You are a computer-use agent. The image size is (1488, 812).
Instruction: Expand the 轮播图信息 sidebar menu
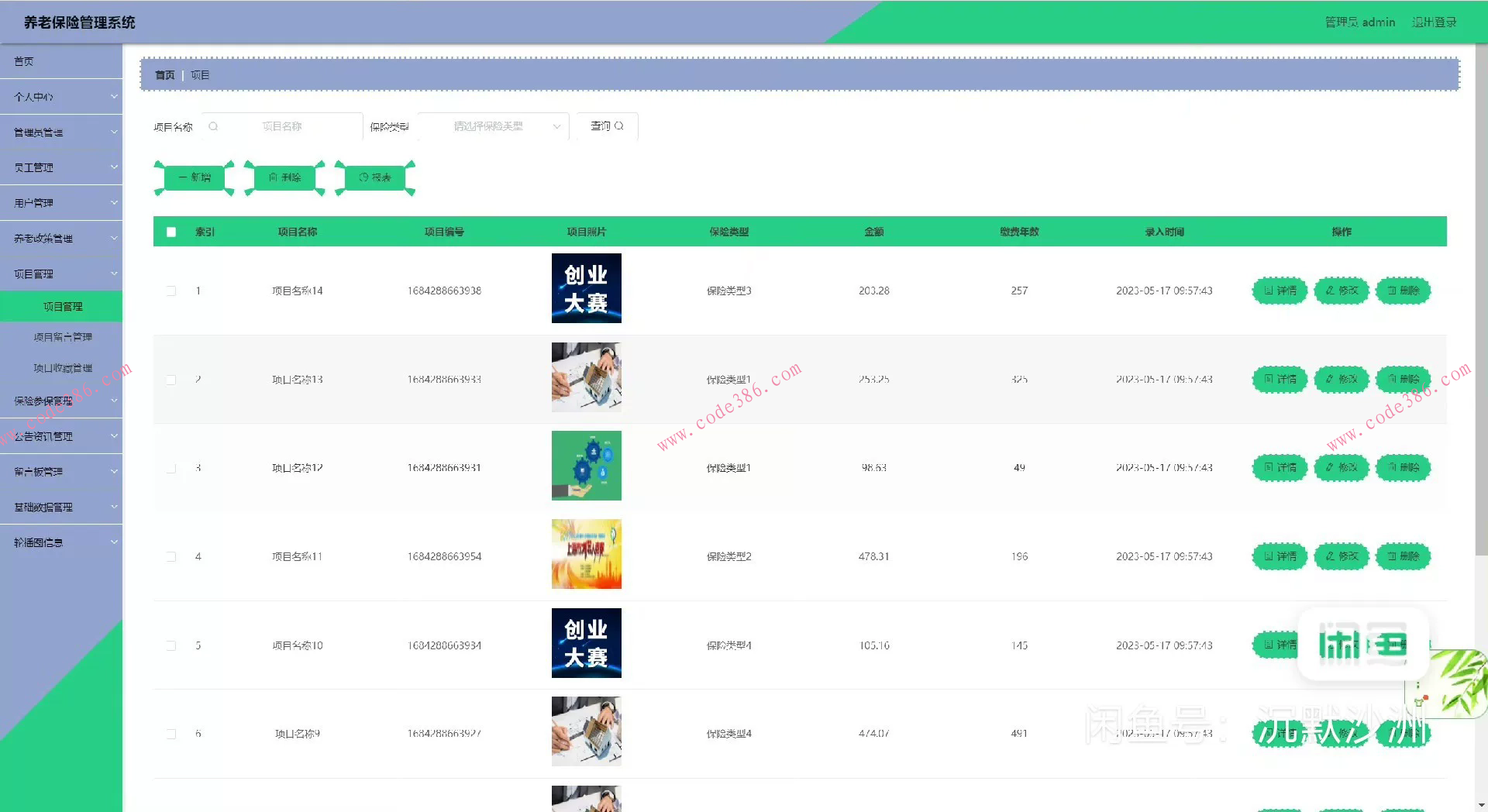(61, 542)
